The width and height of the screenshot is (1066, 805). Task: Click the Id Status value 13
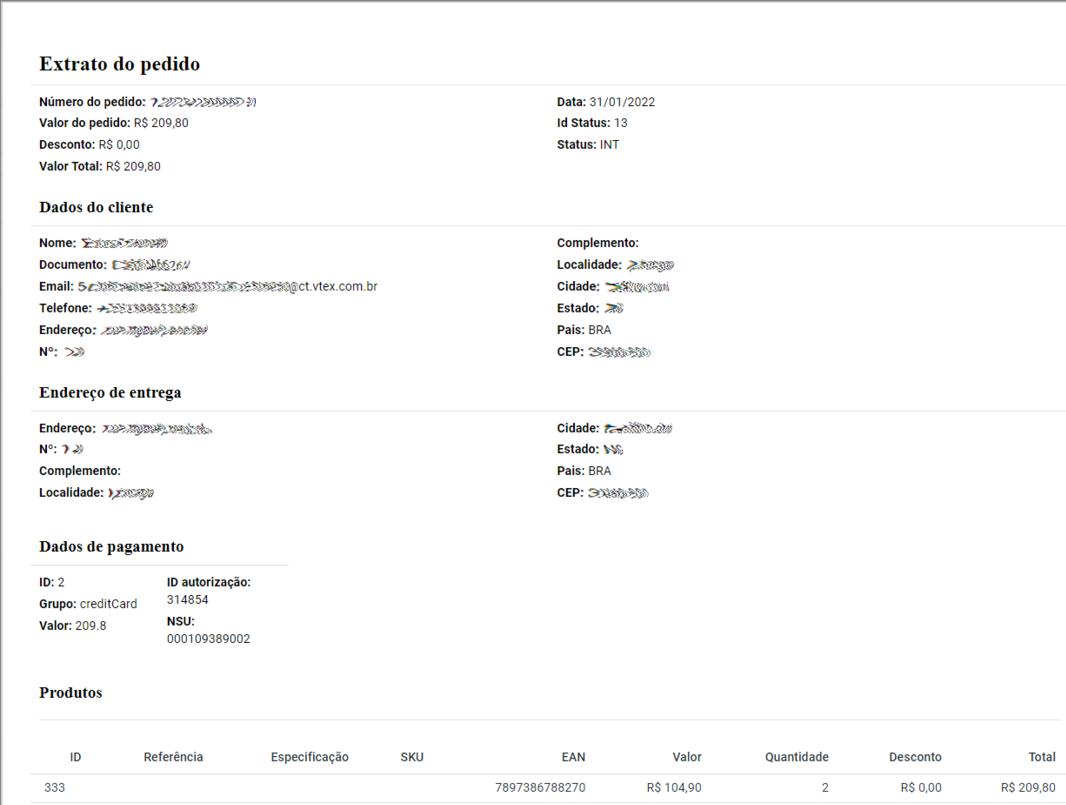[x=621, y=123]
